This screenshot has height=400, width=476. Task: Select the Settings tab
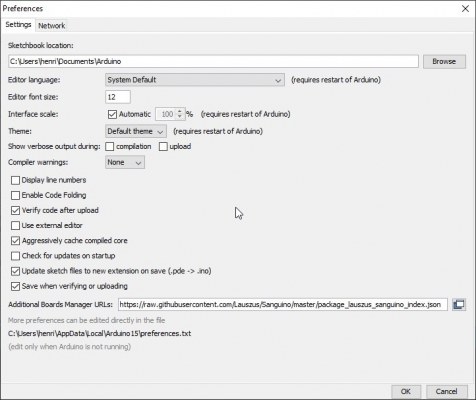[x=18, y=25]
